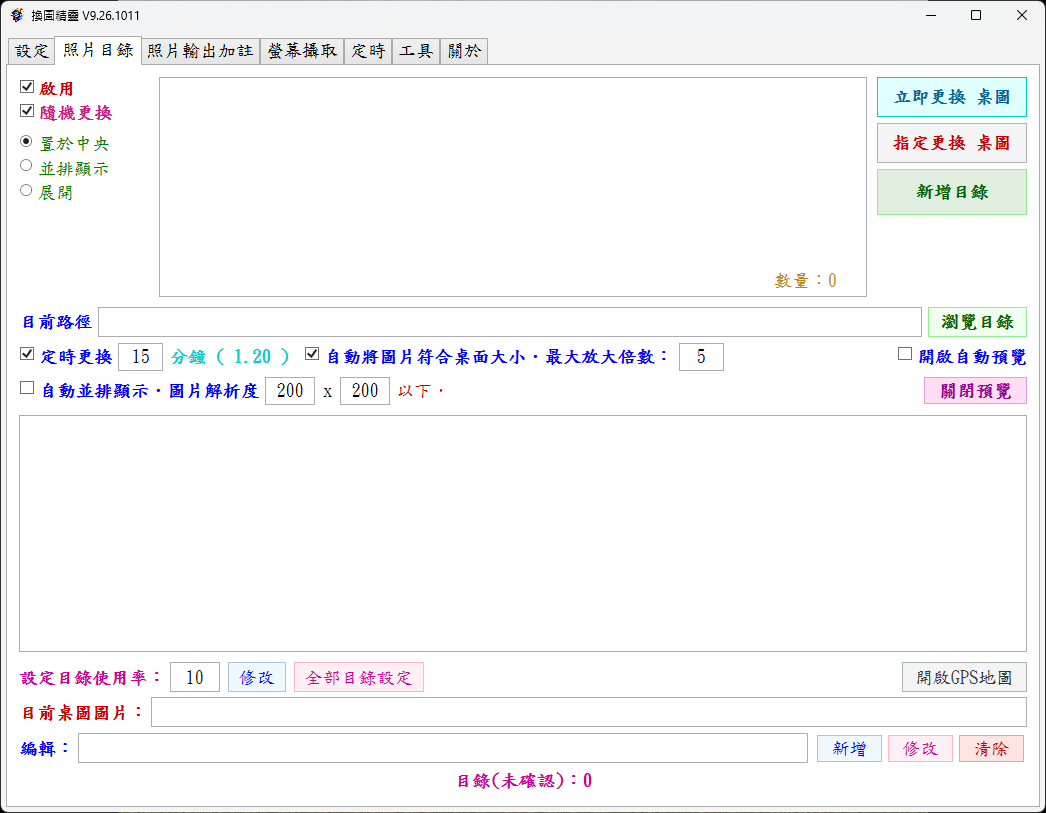Click the 清除 button
Screen dimensions: 1046x813
click(x=991, y=748)
